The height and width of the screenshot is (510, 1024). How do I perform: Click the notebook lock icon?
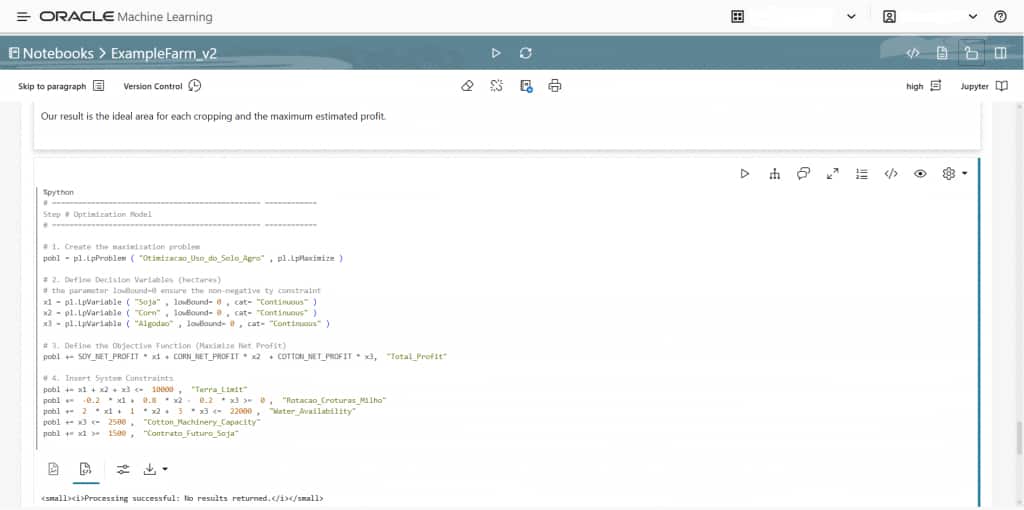tap(971, 54)
